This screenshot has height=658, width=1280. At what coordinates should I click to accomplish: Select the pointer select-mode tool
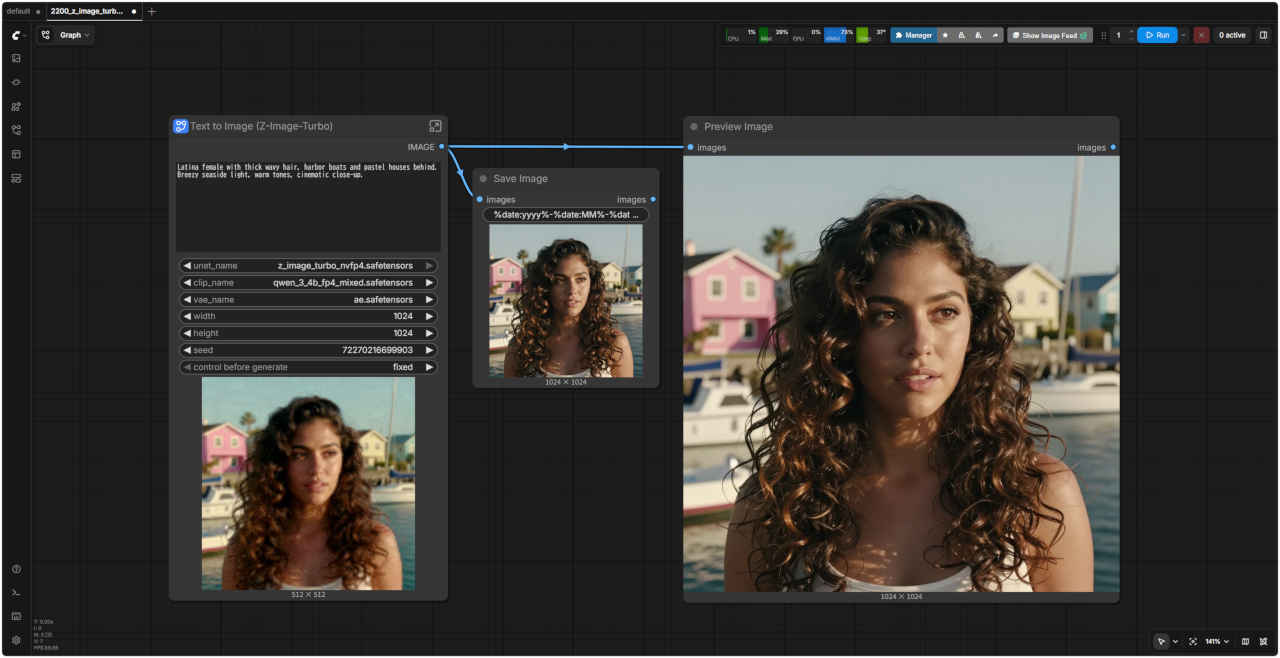pos(1161,641)
